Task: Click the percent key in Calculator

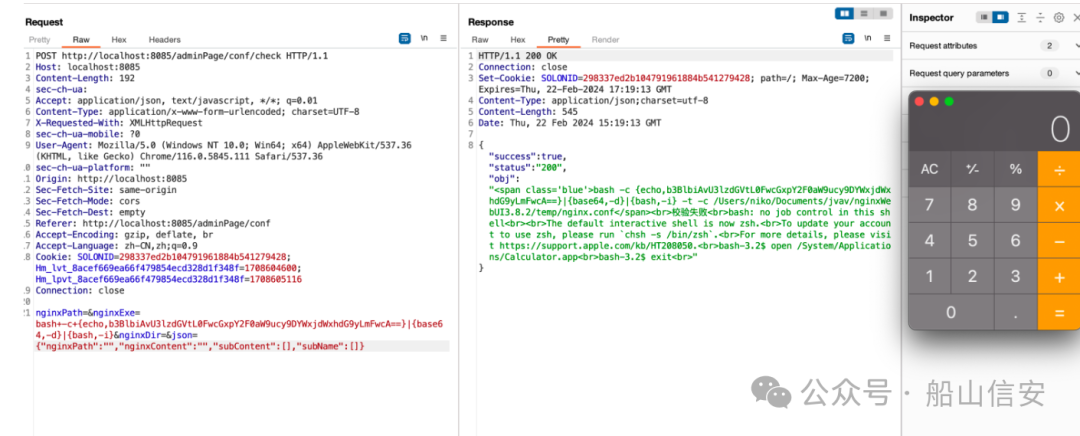Action: pos(1016,169)
